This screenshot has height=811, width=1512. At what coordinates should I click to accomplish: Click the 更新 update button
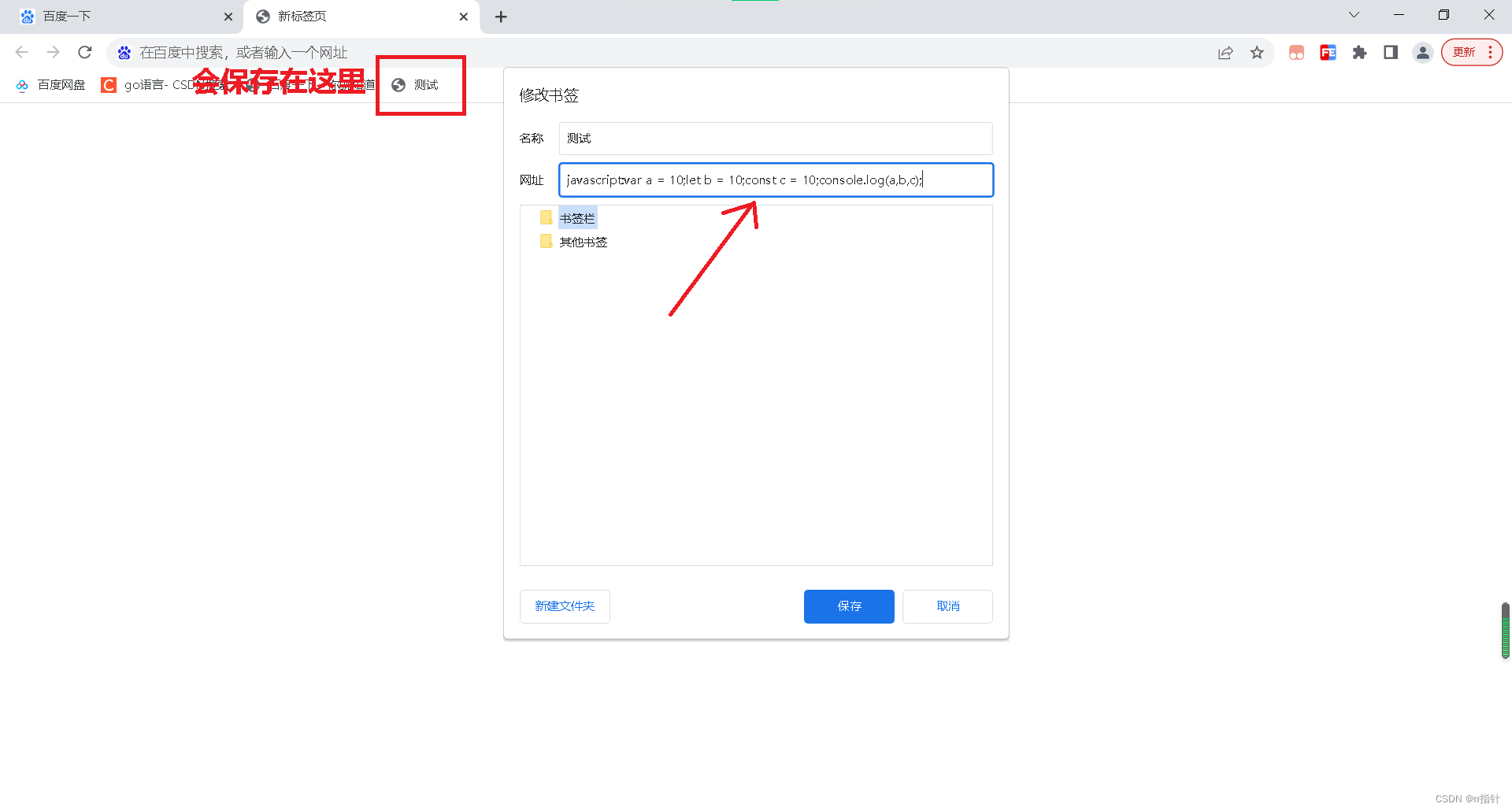[1472, 53]
